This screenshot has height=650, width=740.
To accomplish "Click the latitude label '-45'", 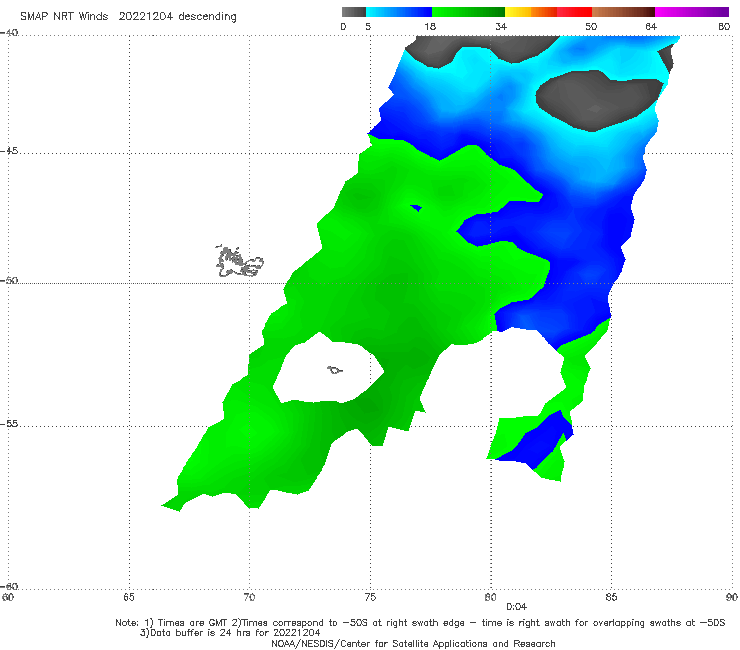I will point(9,151).
